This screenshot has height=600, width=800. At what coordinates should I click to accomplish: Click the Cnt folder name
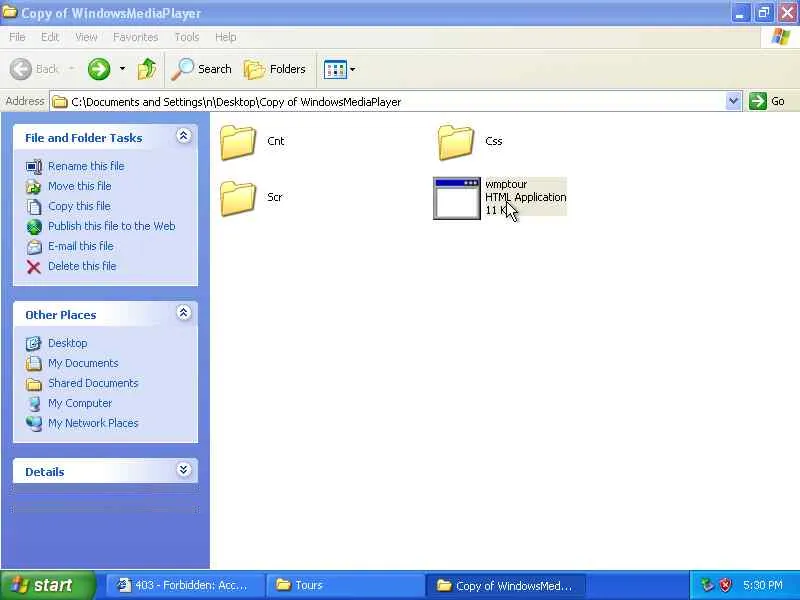coord(276,141)
